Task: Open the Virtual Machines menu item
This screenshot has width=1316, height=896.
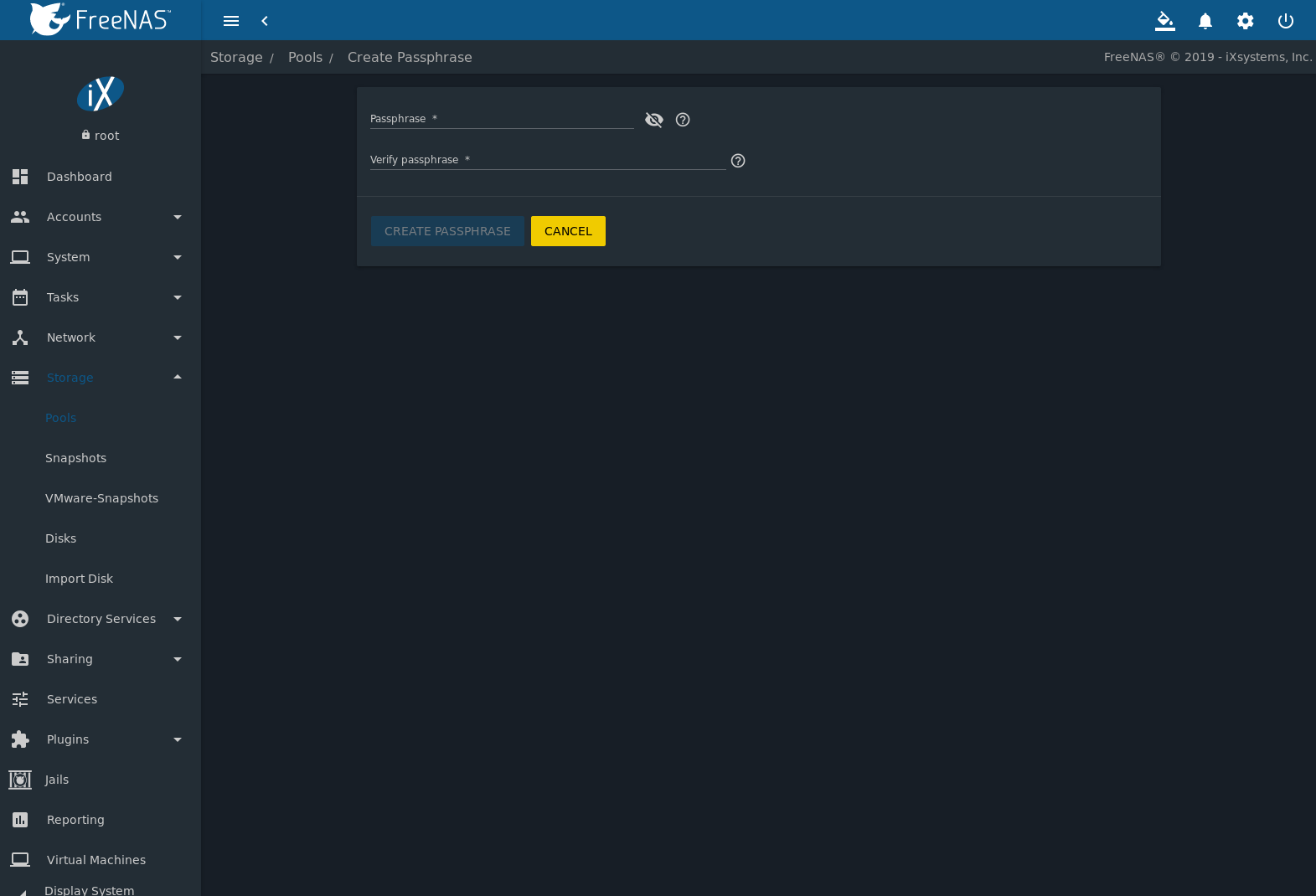Action: point(101,860)
